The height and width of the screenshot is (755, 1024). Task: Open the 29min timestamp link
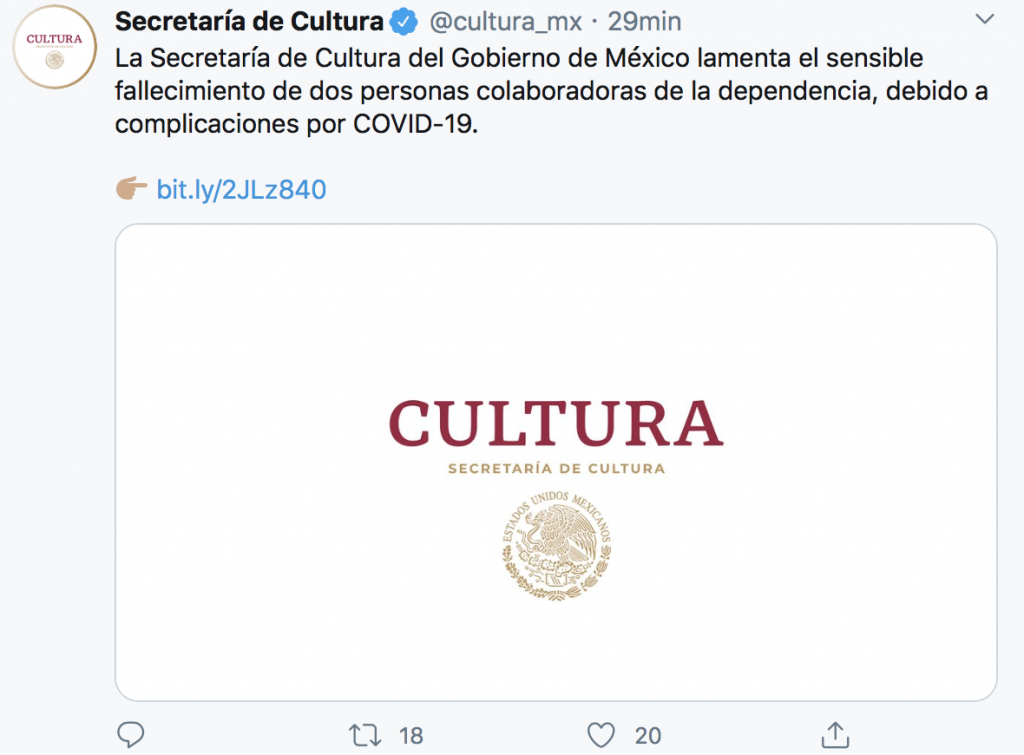click(x=644, y=21)
